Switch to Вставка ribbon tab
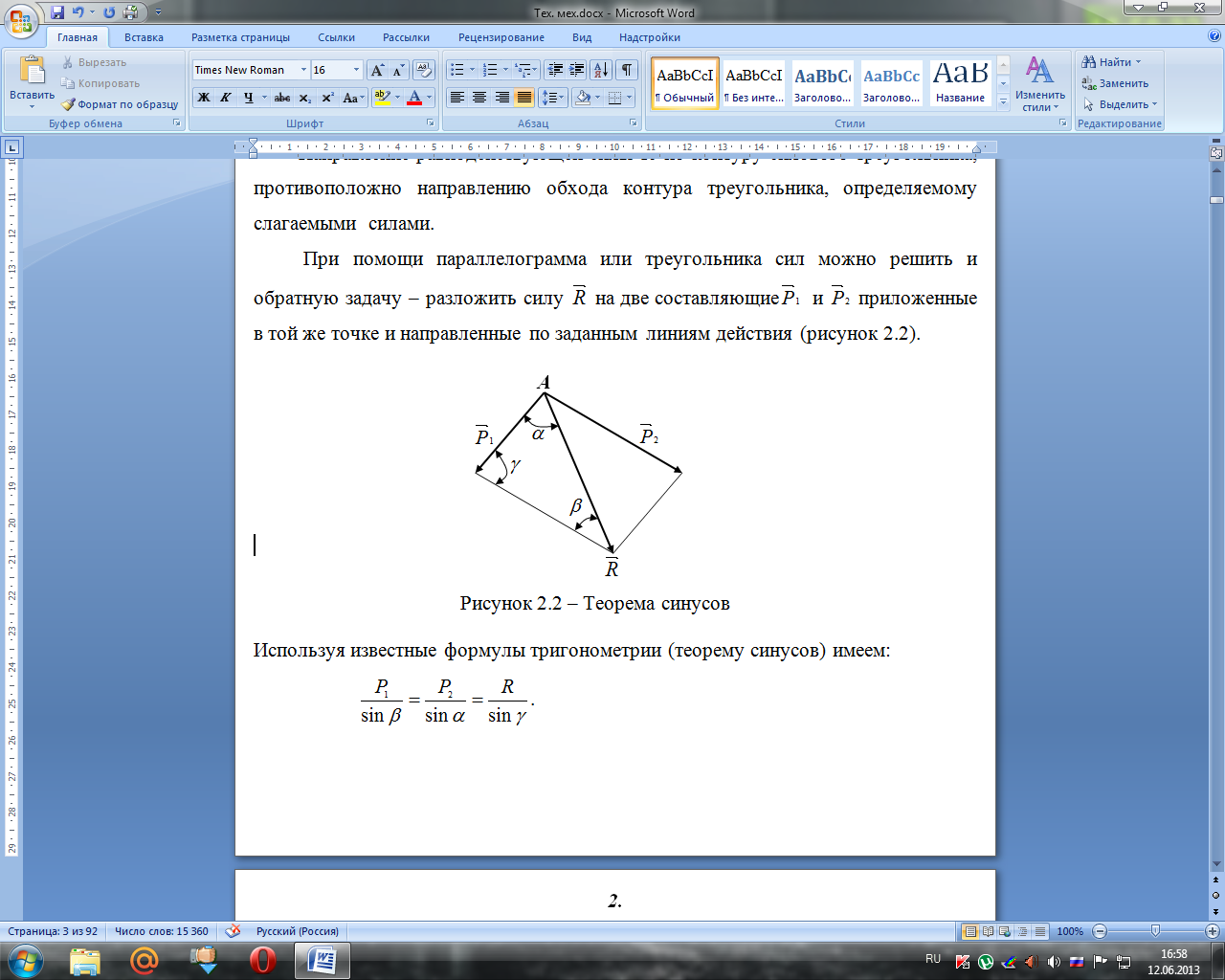The width and height of the screenshot is (1225, 980). [144, 37]
